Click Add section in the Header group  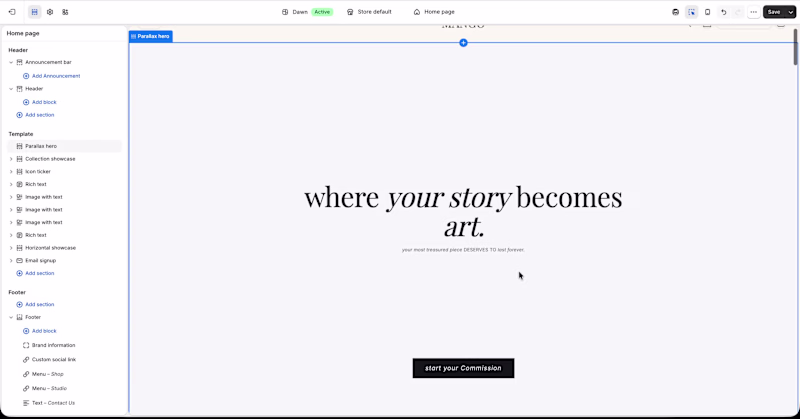coord(40,115)
